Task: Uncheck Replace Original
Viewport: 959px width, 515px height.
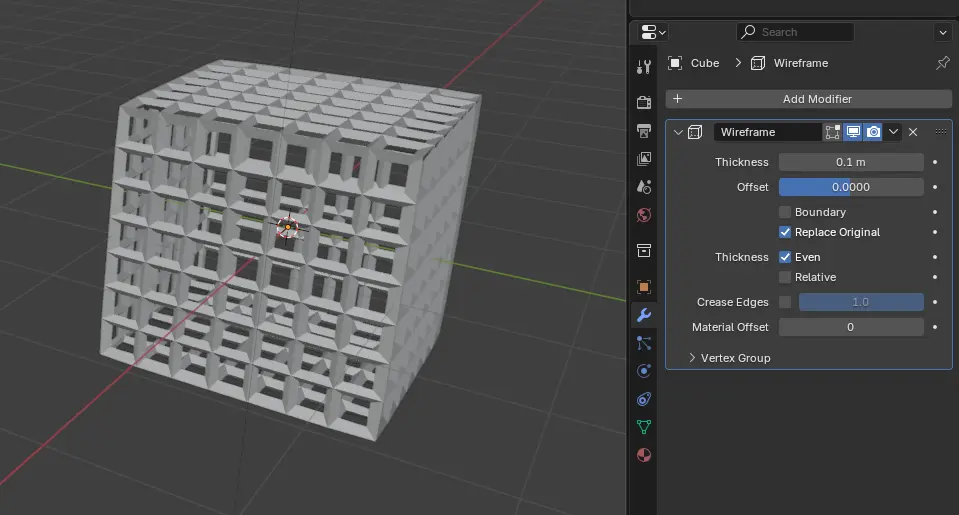Action: (x=785, y=232)
